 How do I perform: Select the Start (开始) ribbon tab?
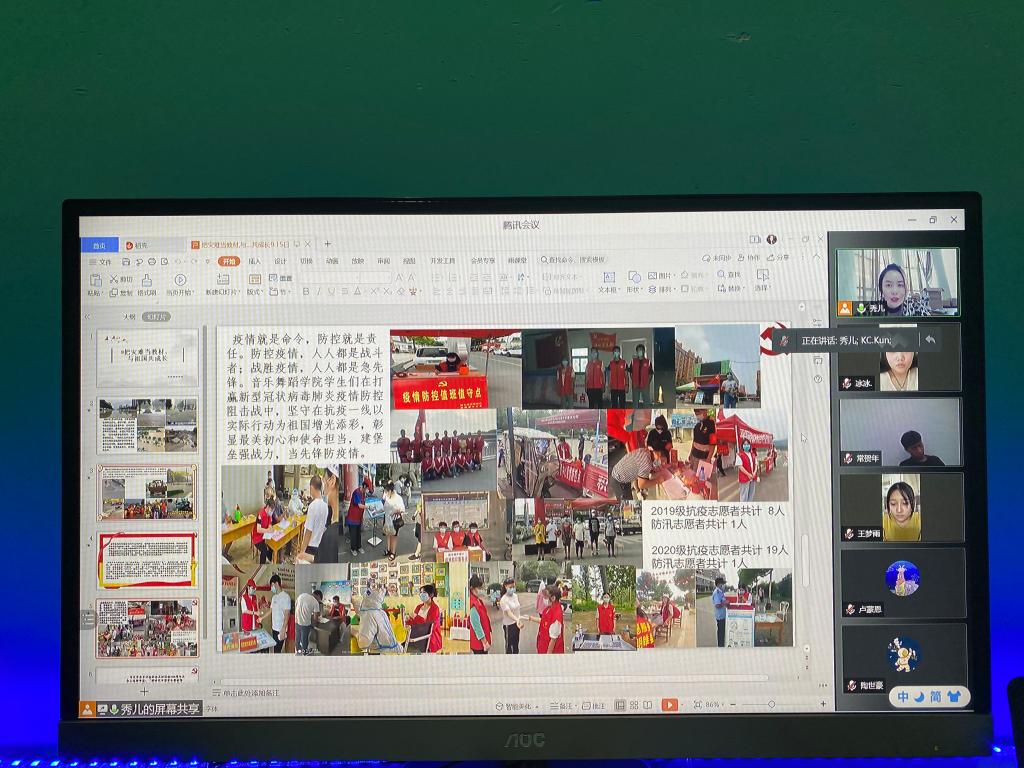(x=229, y=261)
